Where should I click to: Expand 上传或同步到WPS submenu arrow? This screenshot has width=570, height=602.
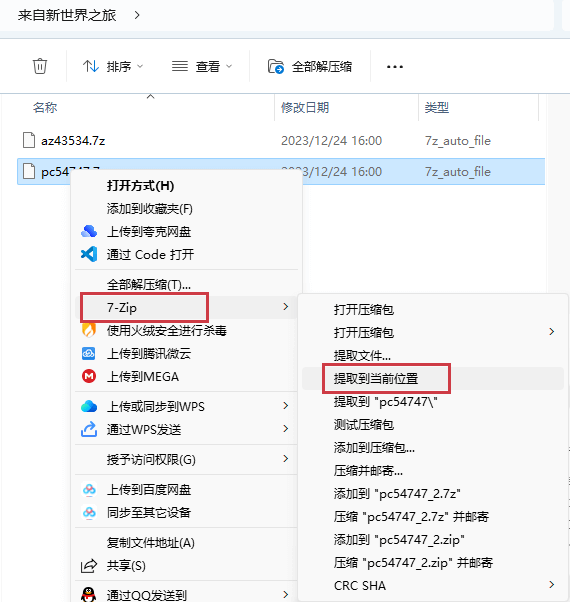tap(285, 406)
